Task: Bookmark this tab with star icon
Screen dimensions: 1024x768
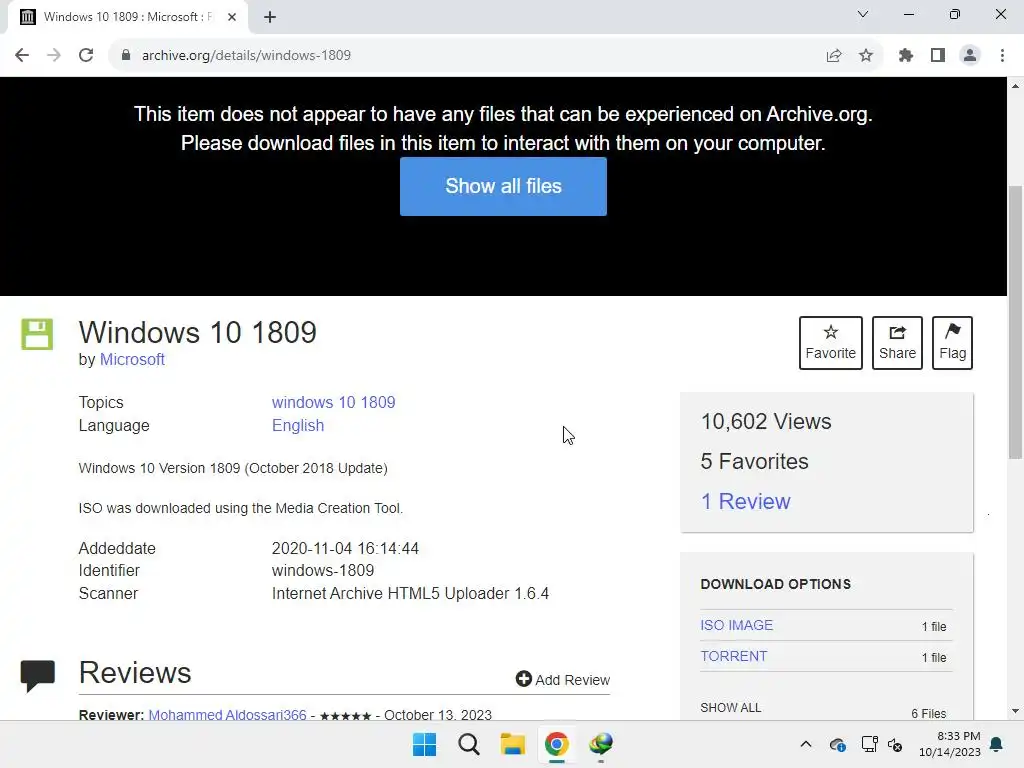Action: [866, 56]
